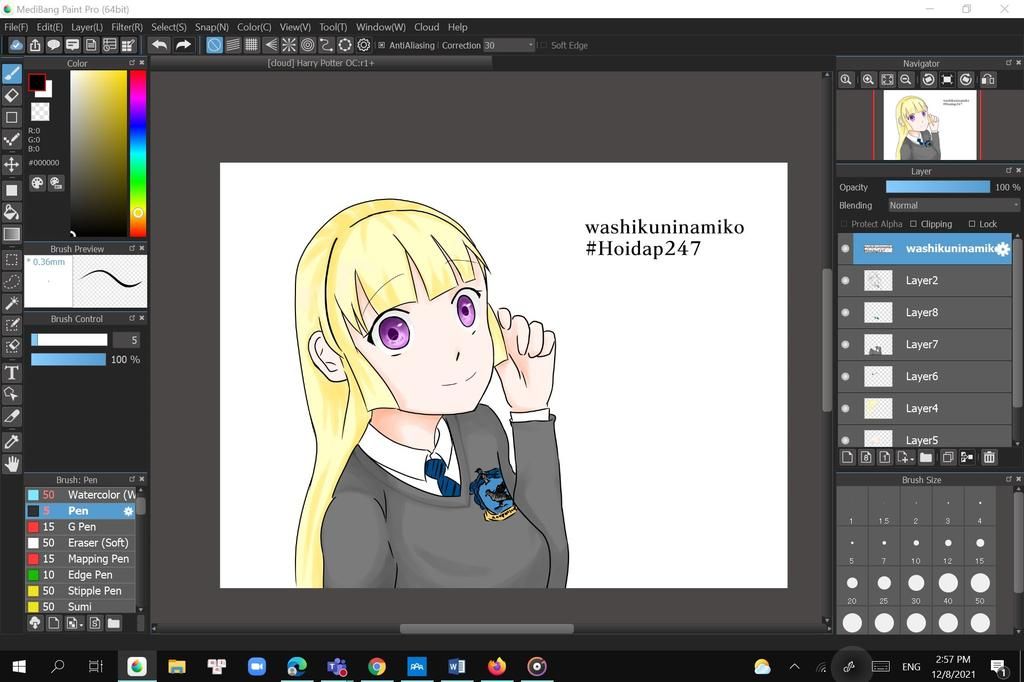Enable circle snap icon
Screen dimensions: 1024x682
pyautogui.click(x=308, y=45)
